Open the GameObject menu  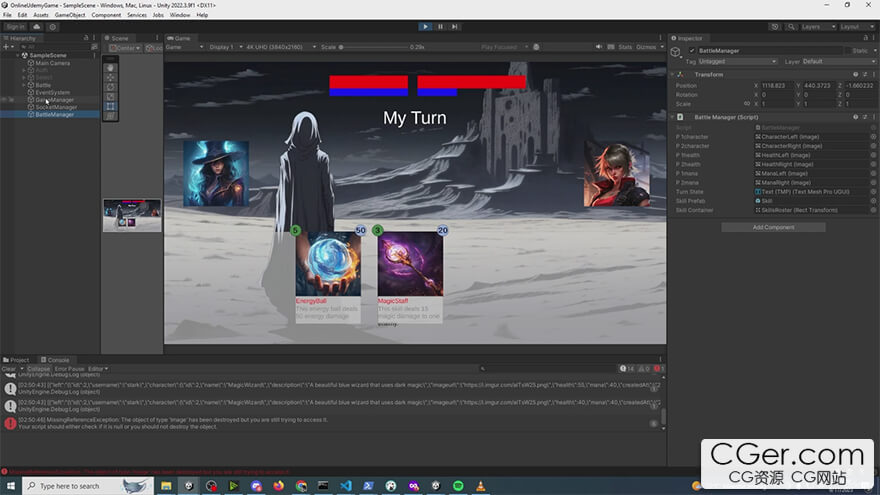click(x=70, y=15)
